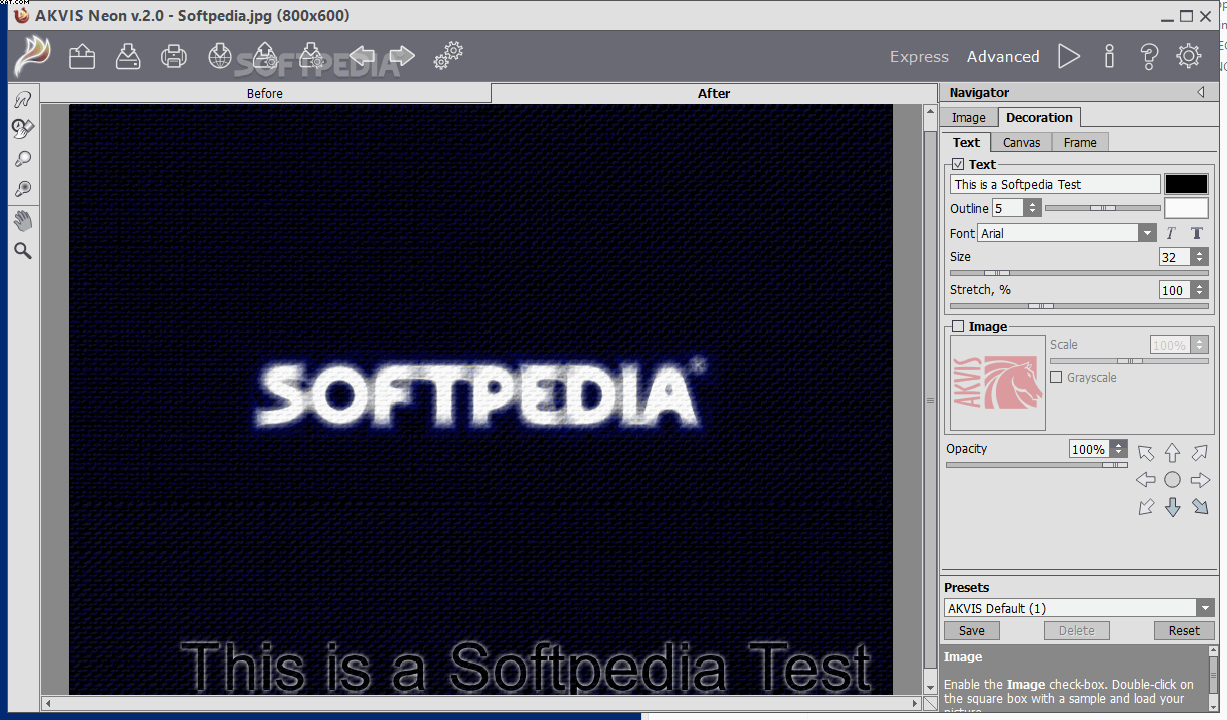Click the Save presets icon
The width and height of the screenshot is (1227, 720).
311,56
